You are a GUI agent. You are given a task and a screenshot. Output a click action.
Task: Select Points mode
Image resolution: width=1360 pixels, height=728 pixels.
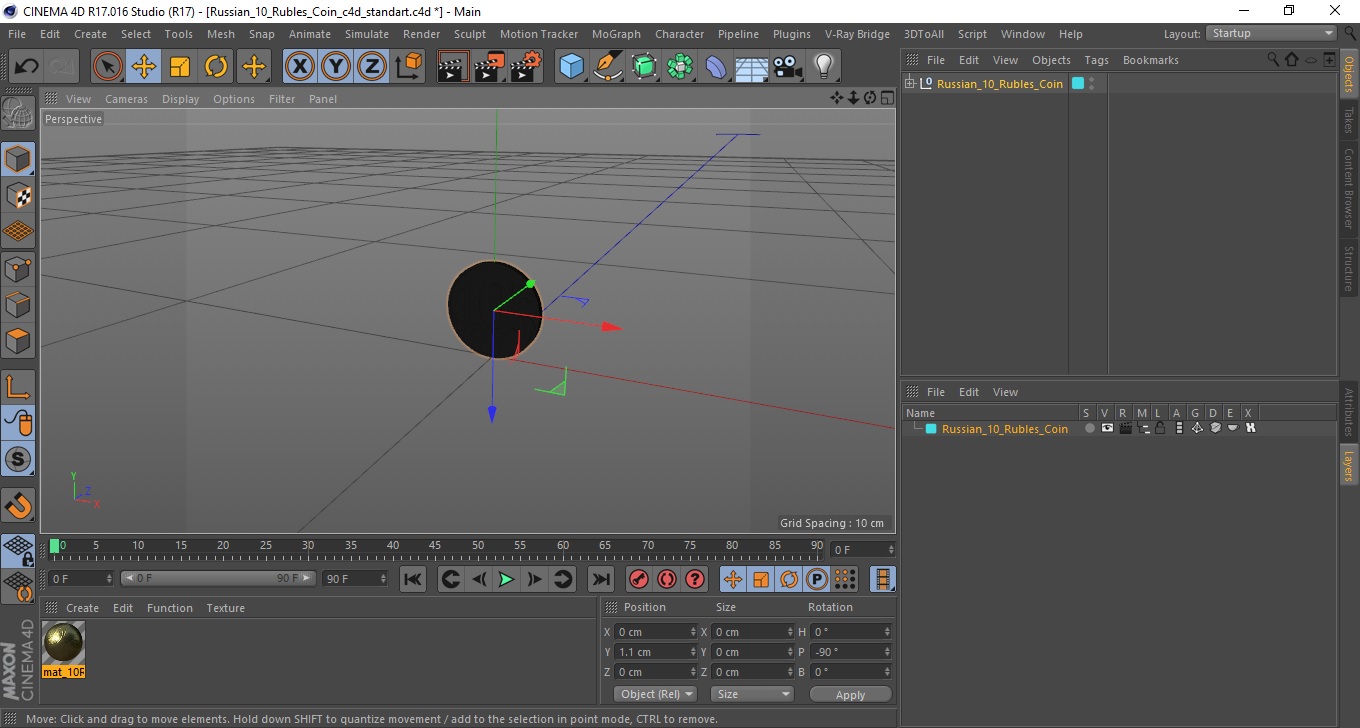point(18,268)
